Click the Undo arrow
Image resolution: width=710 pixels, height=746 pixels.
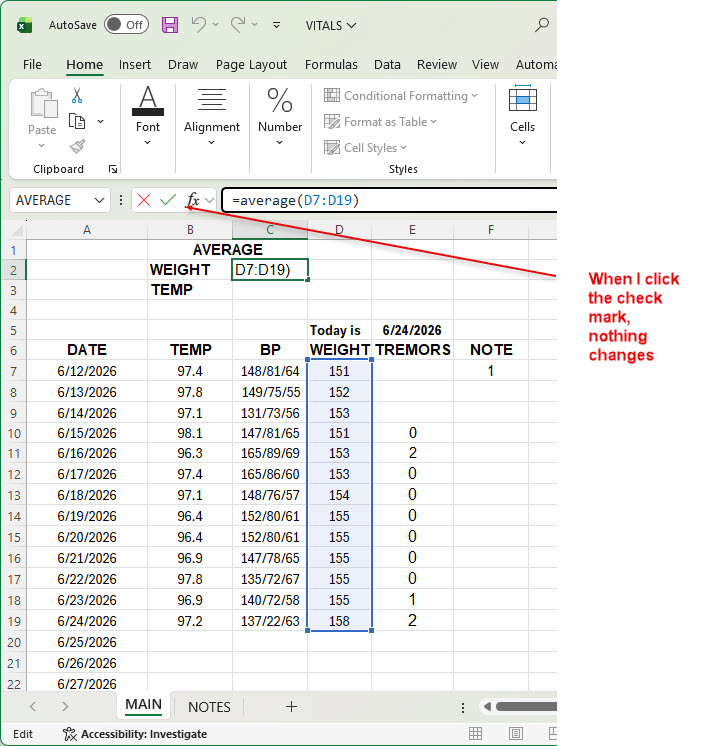[198, 24]
